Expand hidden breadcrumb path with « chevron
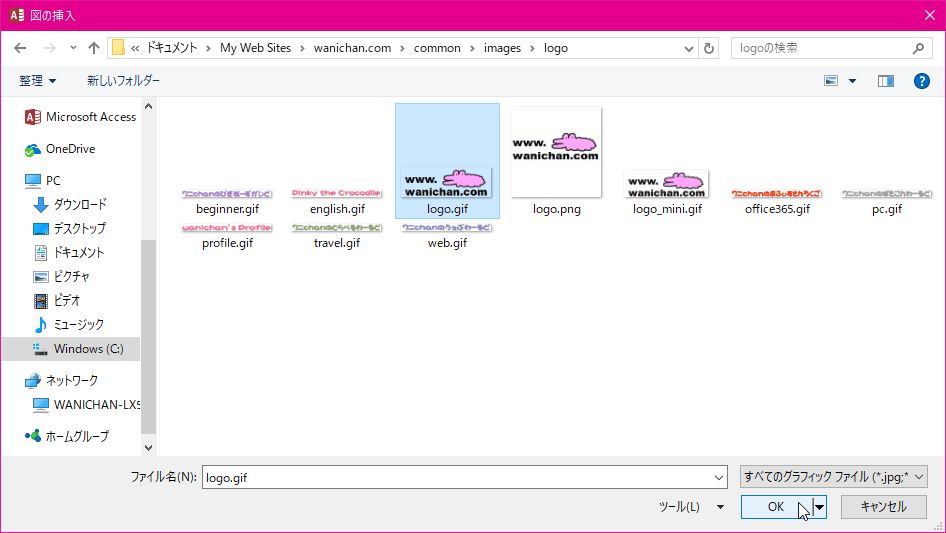Viewport: 946px width, 533px height. pyautogui.click(x=135, y=48)
